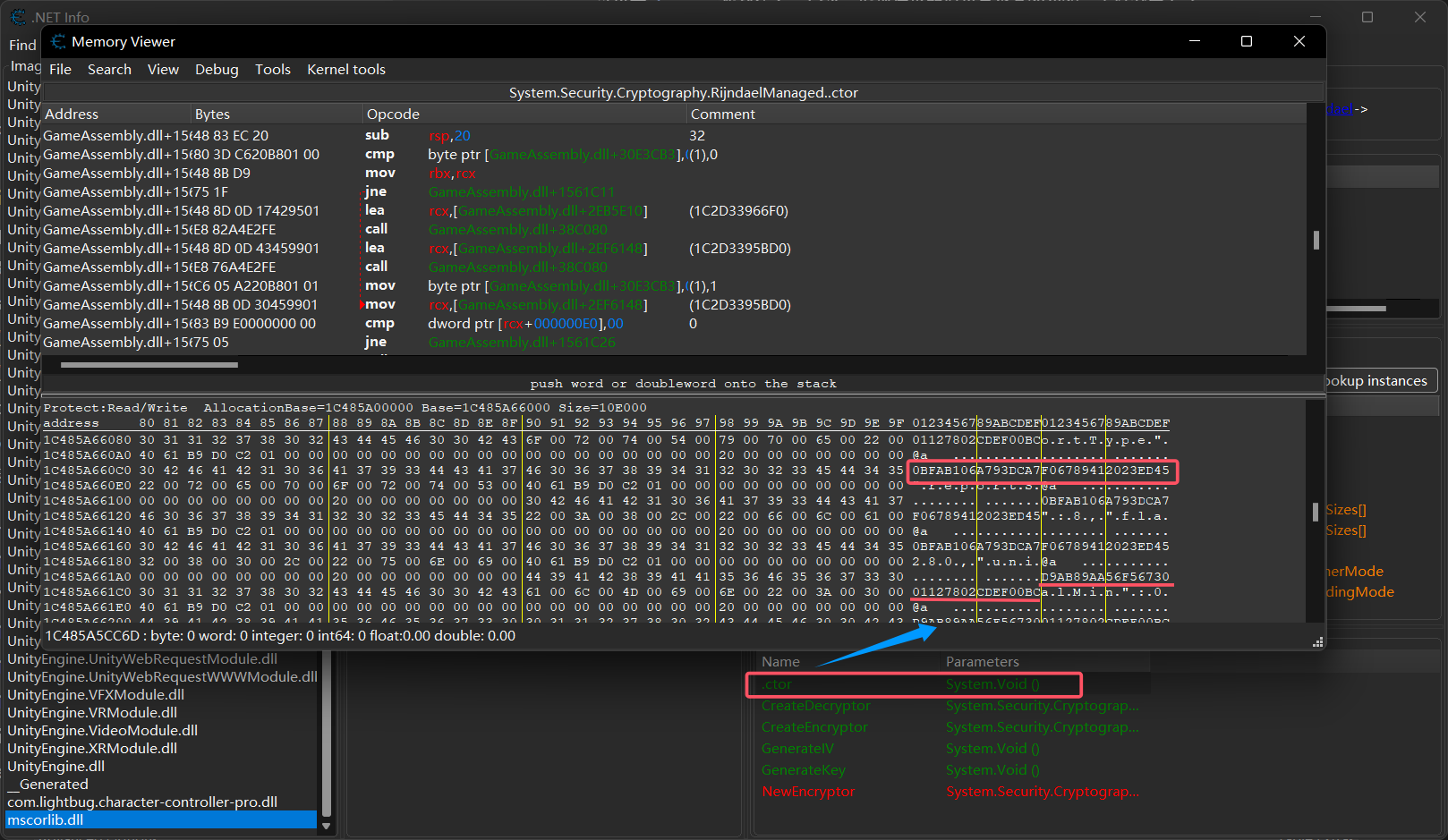This screenshot has width=1448, height=840.
Task: Select the 'mov rbx,rcx' disassembly row
Action: click(674, 174)
